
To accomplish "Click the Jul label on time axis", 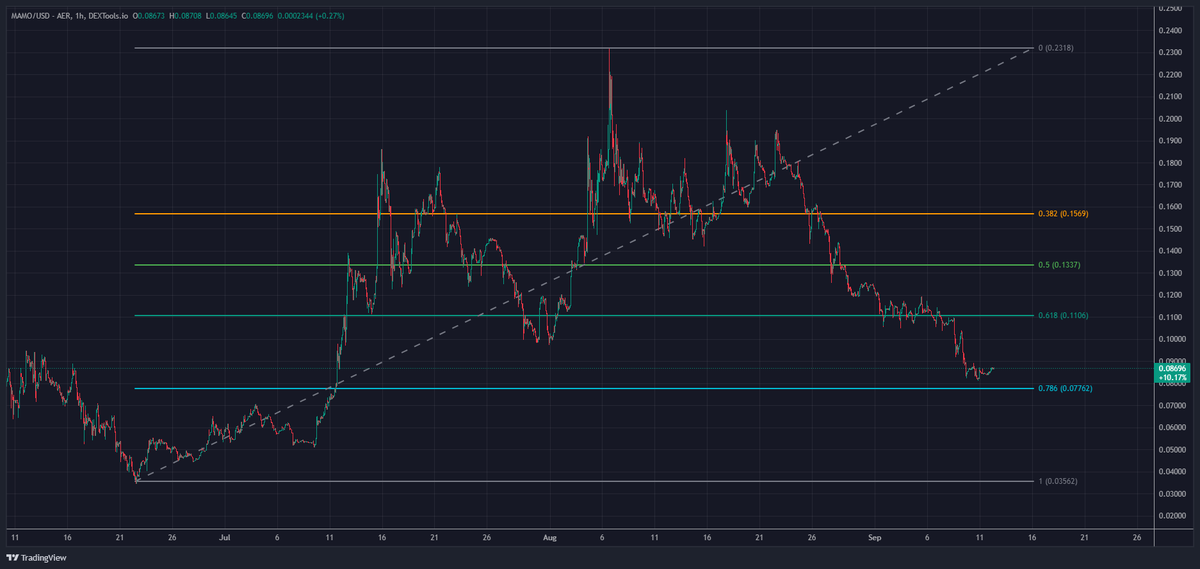I will 224,537.
